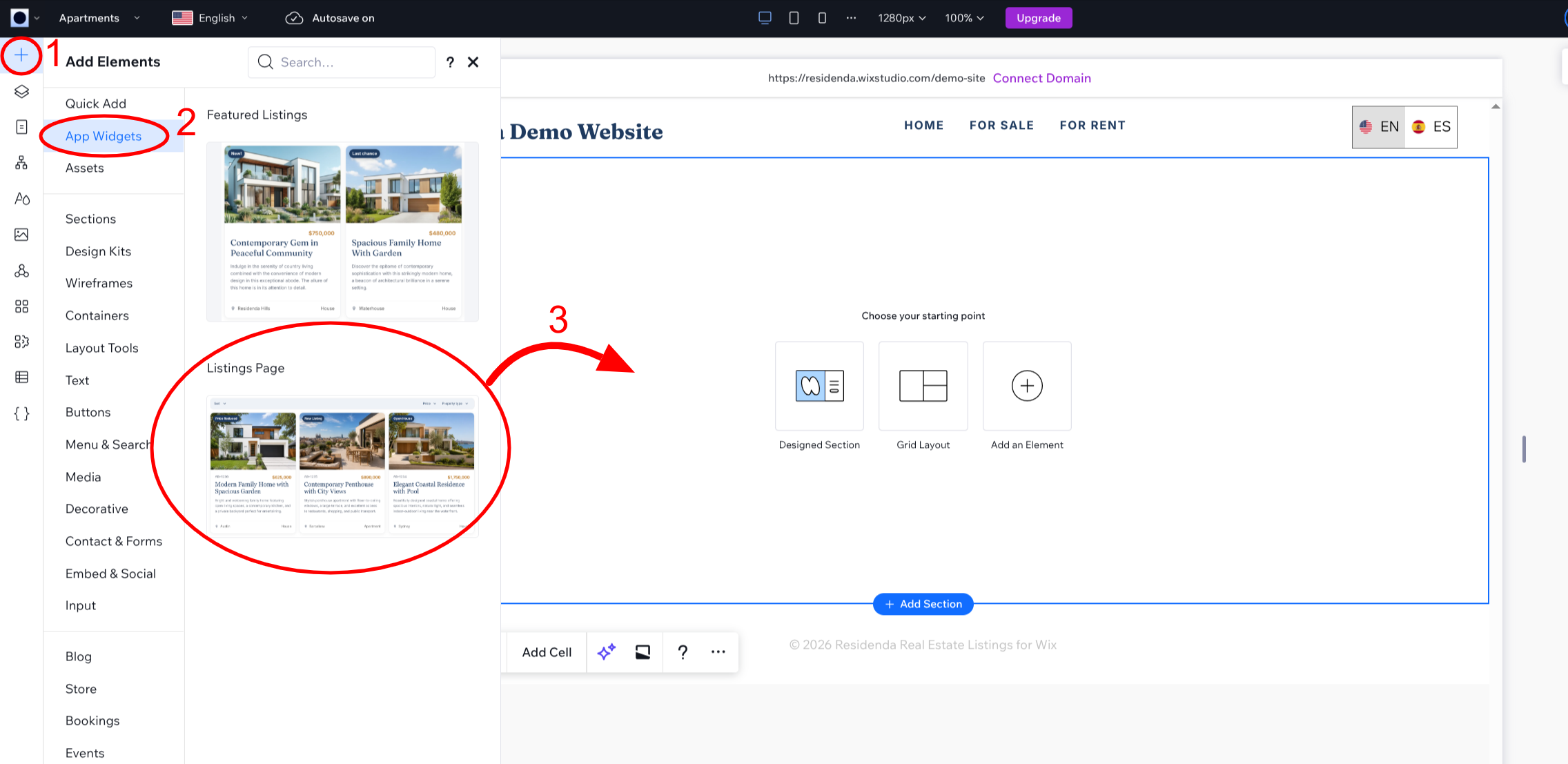
Task: Open more actions ellipsis in cell toolbar
Action: pyautogui.click(x=718, y=652)
